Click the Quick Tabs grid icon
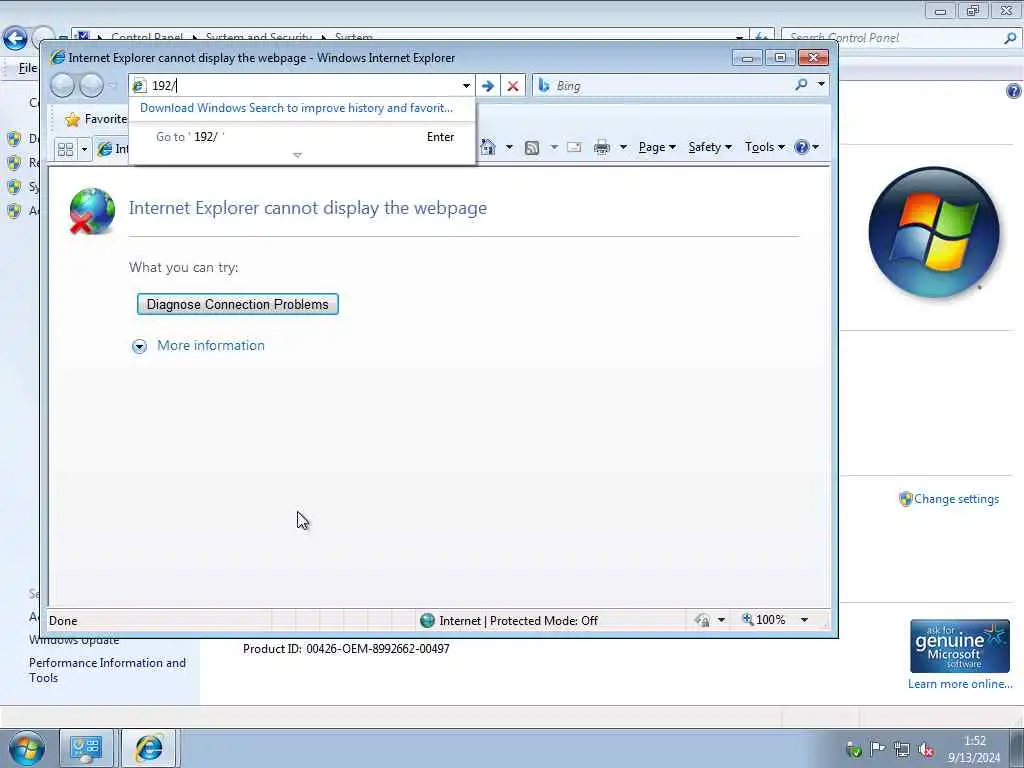 point(65,150)
